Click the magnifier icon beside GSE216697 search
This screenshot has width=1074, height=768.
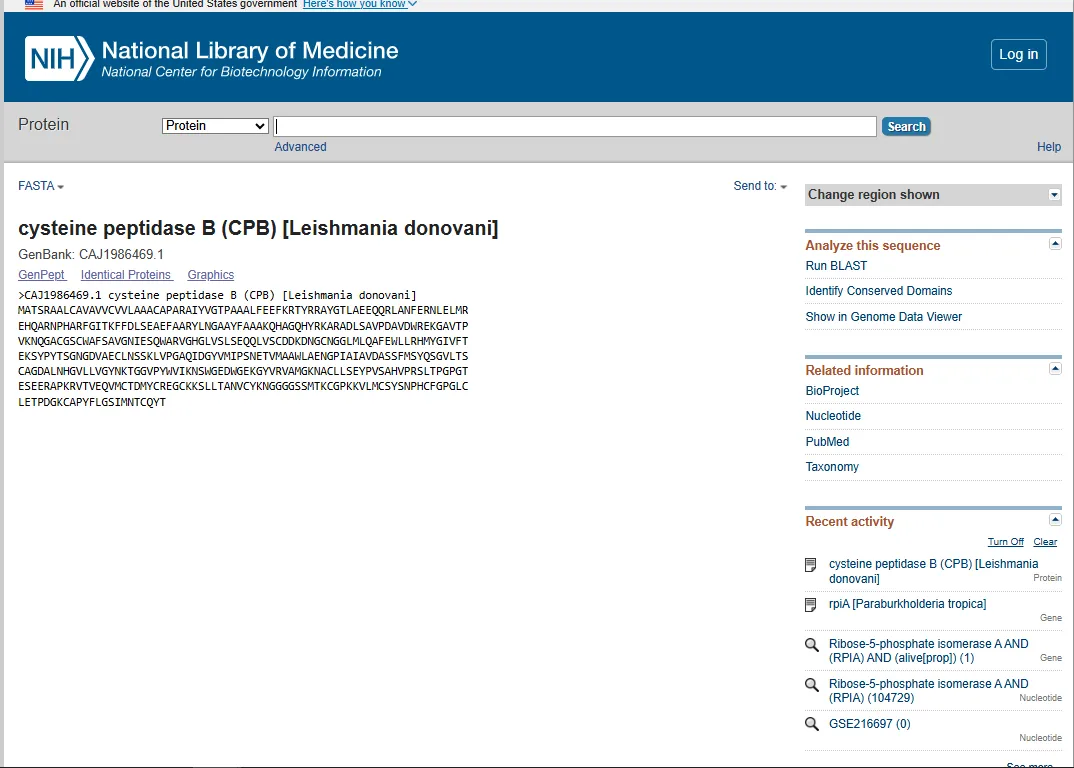(x=812, y=724)
